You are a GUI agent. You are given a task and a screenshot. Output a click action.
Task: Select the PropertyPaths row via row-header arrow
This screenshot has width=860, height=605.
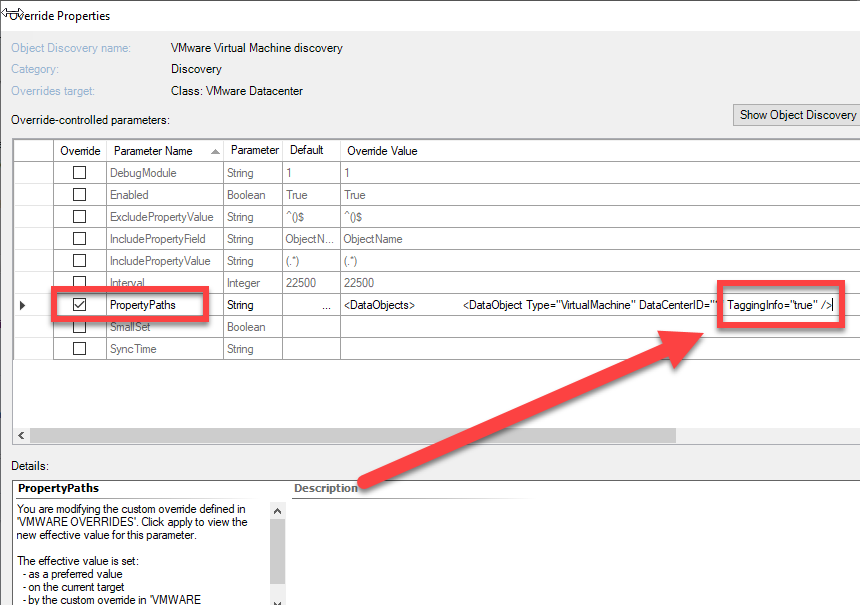click(x=23, y=305)
